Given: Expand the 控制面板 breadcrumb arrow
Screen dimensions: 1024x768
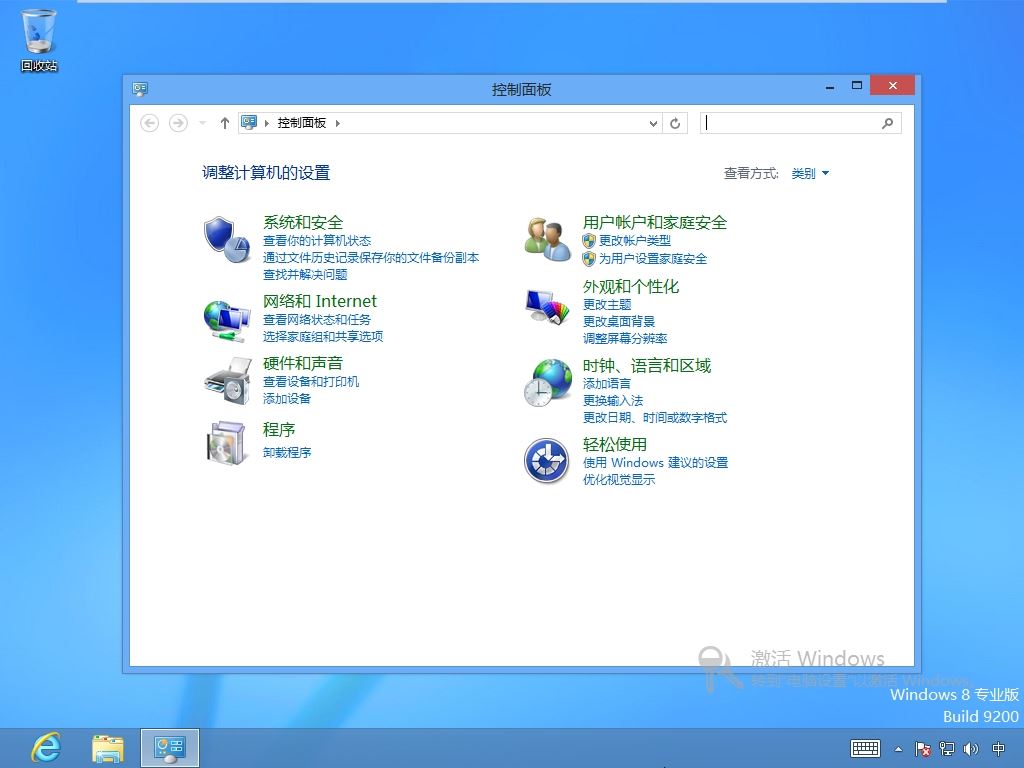Looking at the screenshot, I should click(338, 123).
